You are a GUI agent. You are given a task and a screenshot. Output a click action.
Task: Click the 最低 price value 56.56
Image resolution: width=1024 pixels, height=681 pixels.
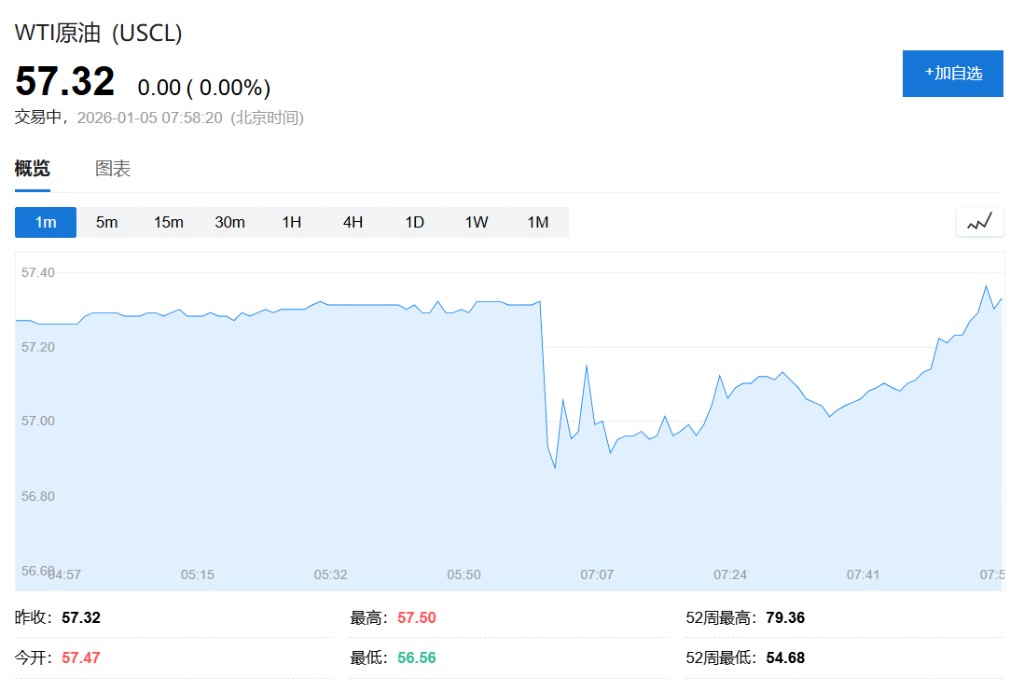pos(416,658)
